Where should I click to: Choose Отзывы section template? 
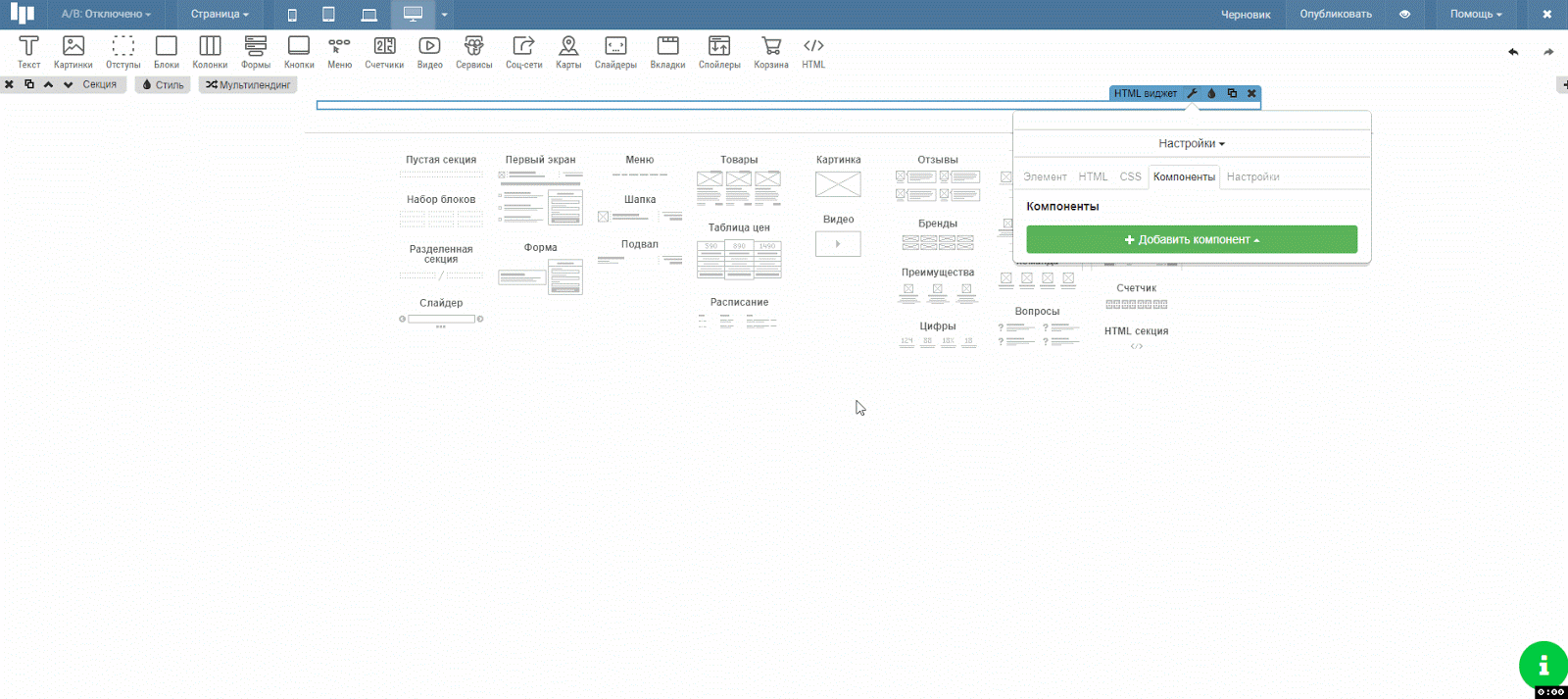click(938, 177)
